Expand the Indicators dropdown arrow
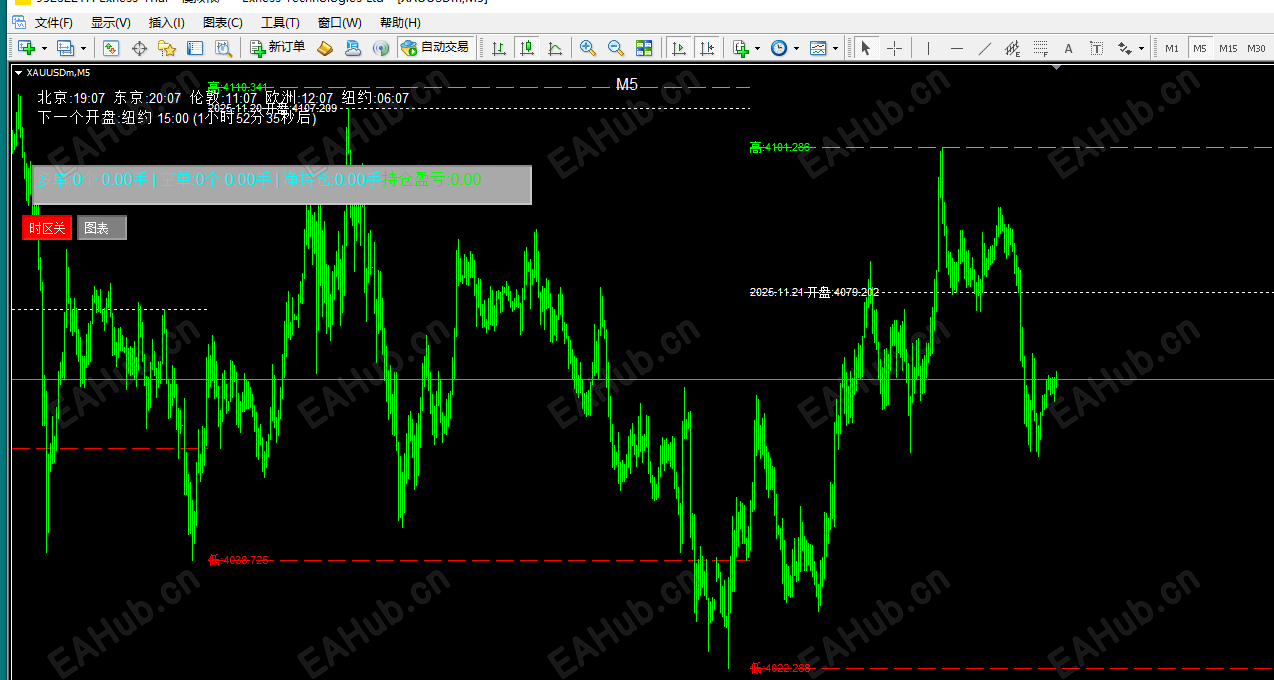This screenshot has height=680, width=1274. tap(757, 48)
